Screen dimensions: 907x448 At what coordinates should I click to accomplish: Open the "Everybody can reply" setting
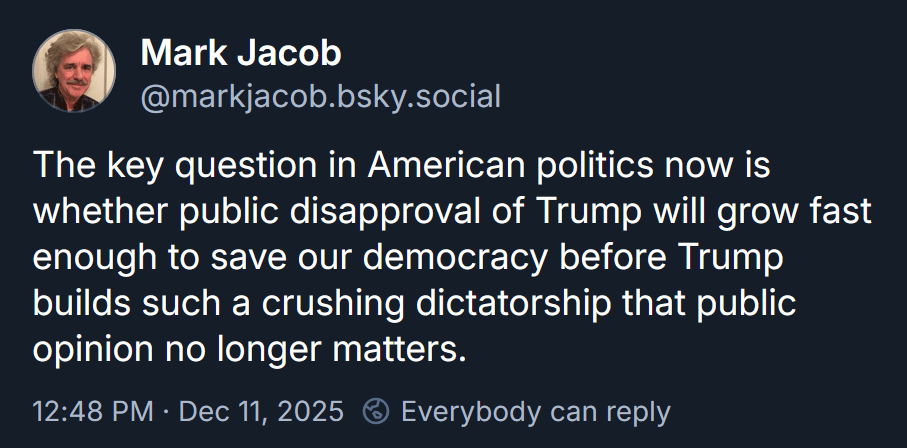click(535, 411)
